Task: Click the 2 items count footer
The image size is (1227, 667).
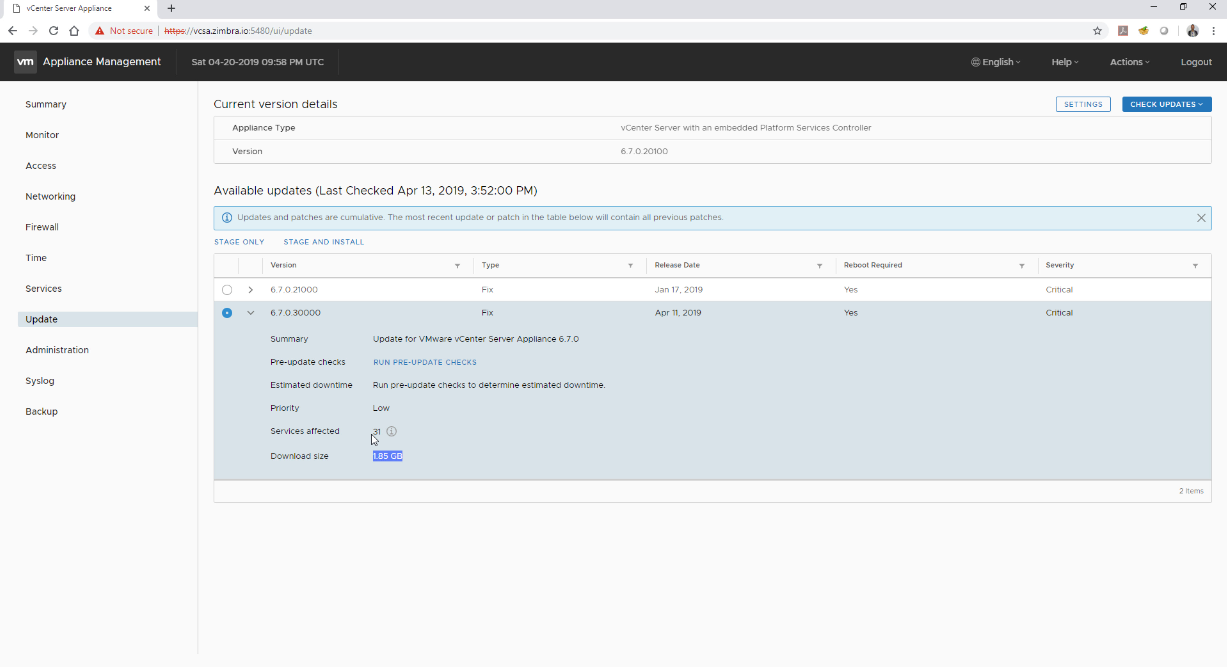Action: (x=1191, y=491)
